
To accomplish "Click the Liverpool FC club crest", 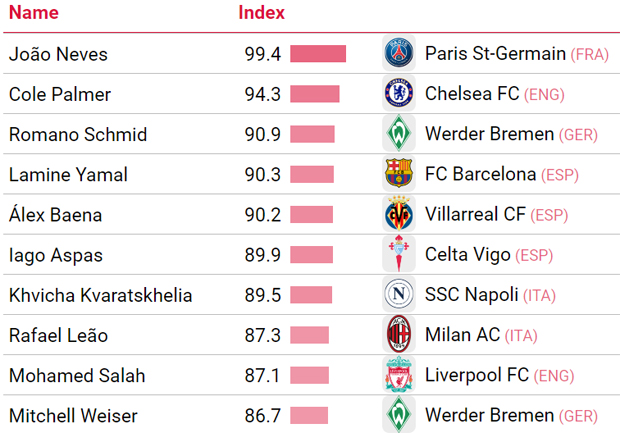I will (399, 375).
